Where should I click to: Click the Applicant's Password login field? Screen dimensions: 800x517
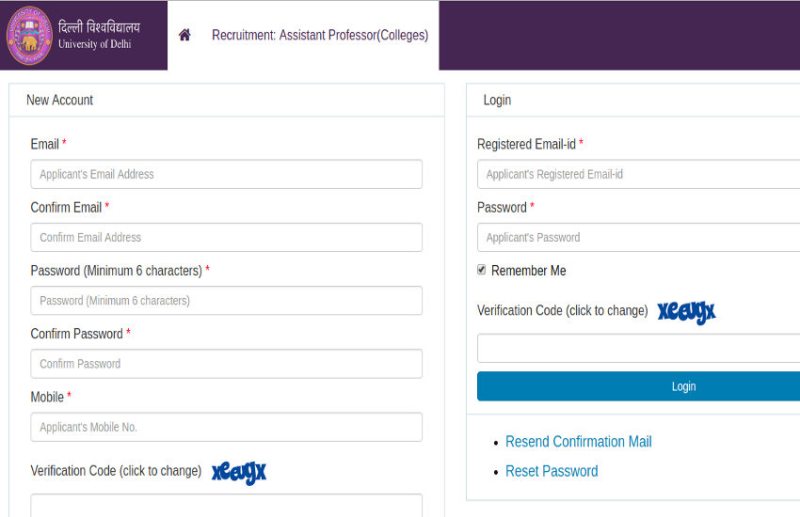click(x=640, y=237)
